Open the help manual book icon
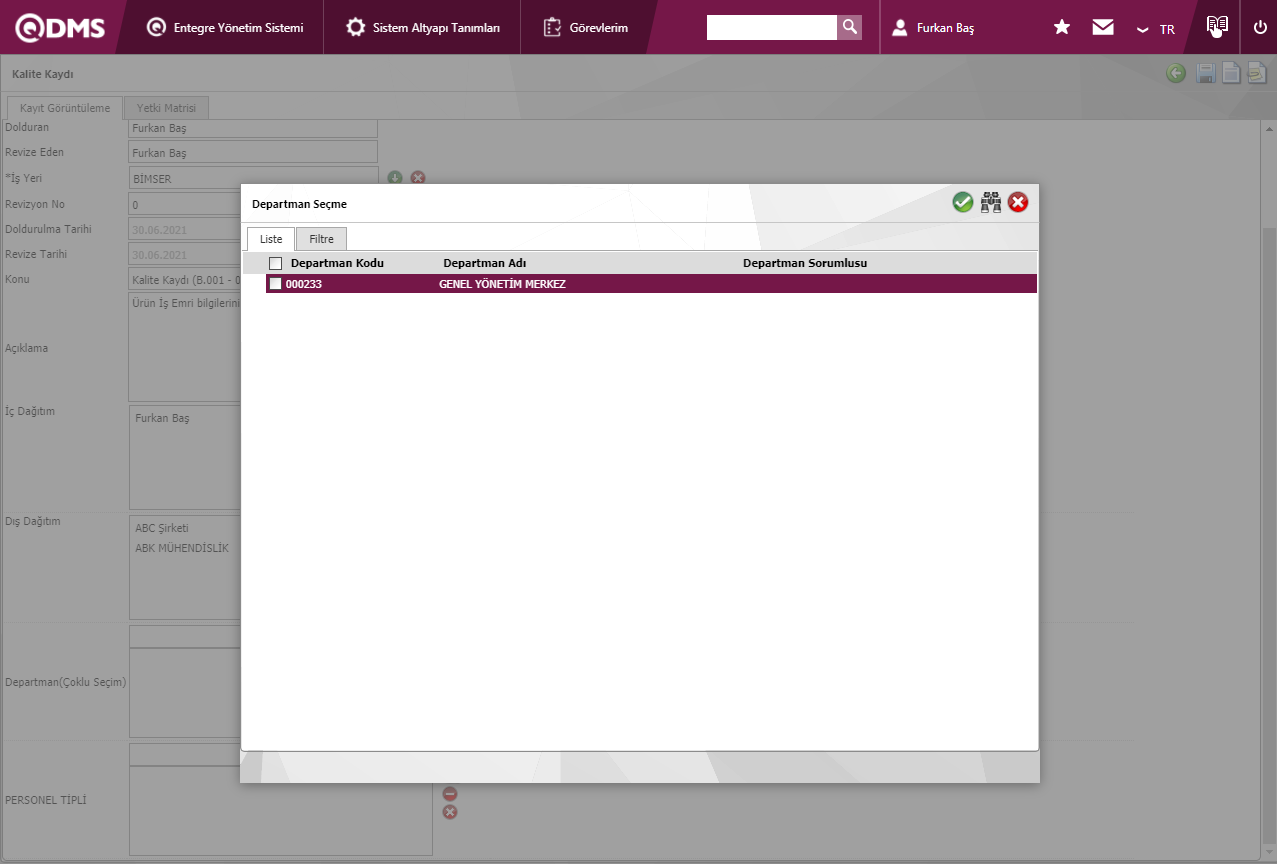This screenshot has height=864, width=1277. [1216, 26]
